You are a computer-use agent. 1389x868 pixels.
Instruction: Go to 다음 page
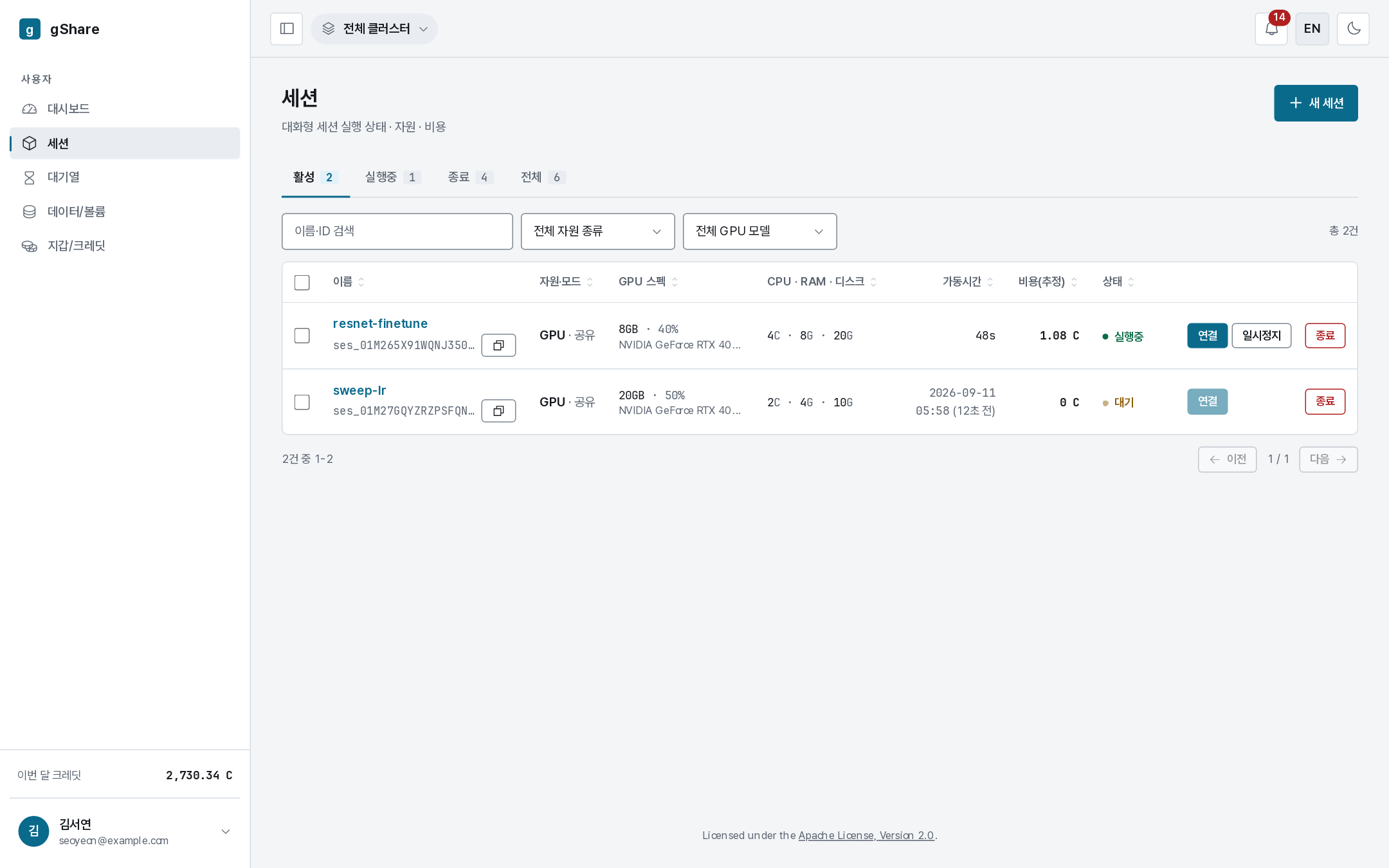click(1328, 459)
